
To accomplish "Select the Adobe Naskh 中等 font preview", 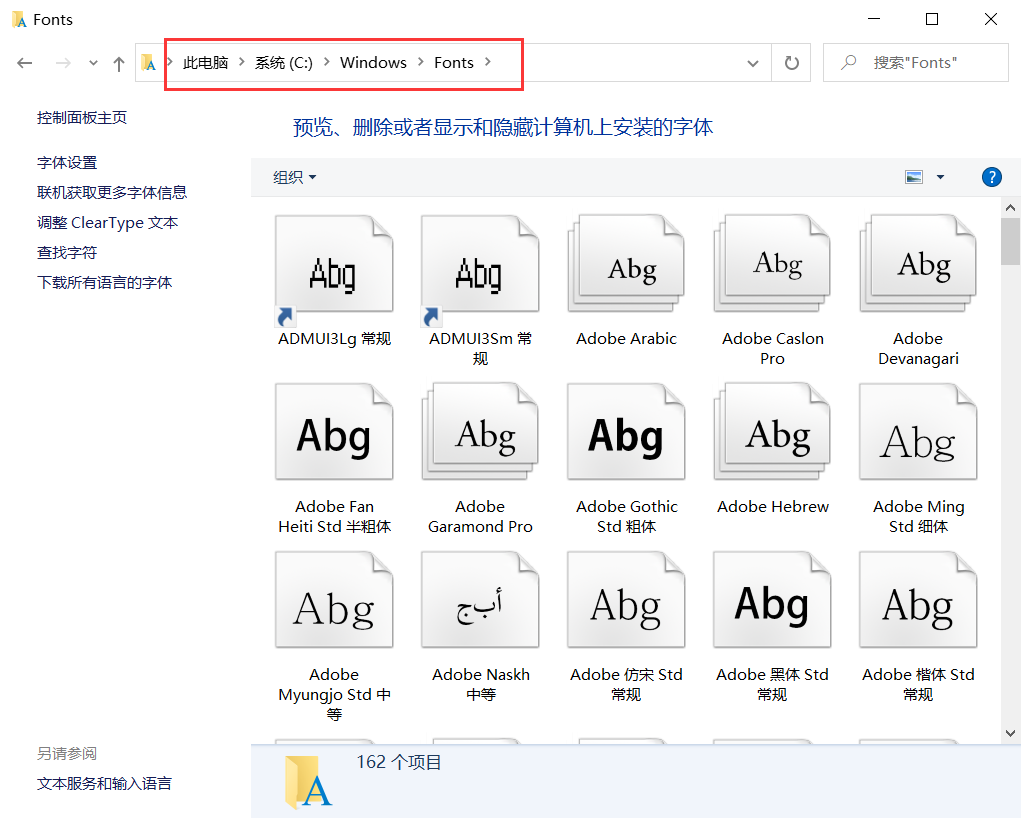I will tap(480, 600).
